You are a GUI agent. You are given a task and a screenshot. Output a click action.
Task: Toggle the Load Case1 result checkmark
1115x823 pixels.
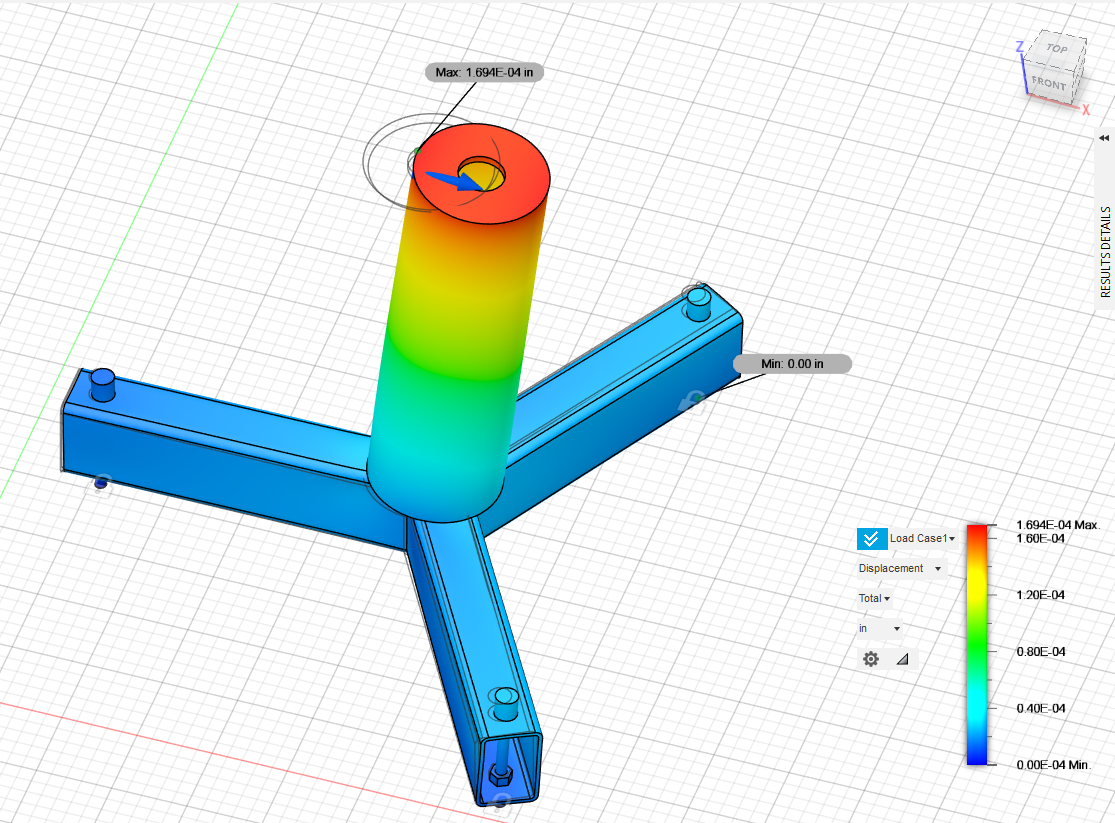[872, 538]
